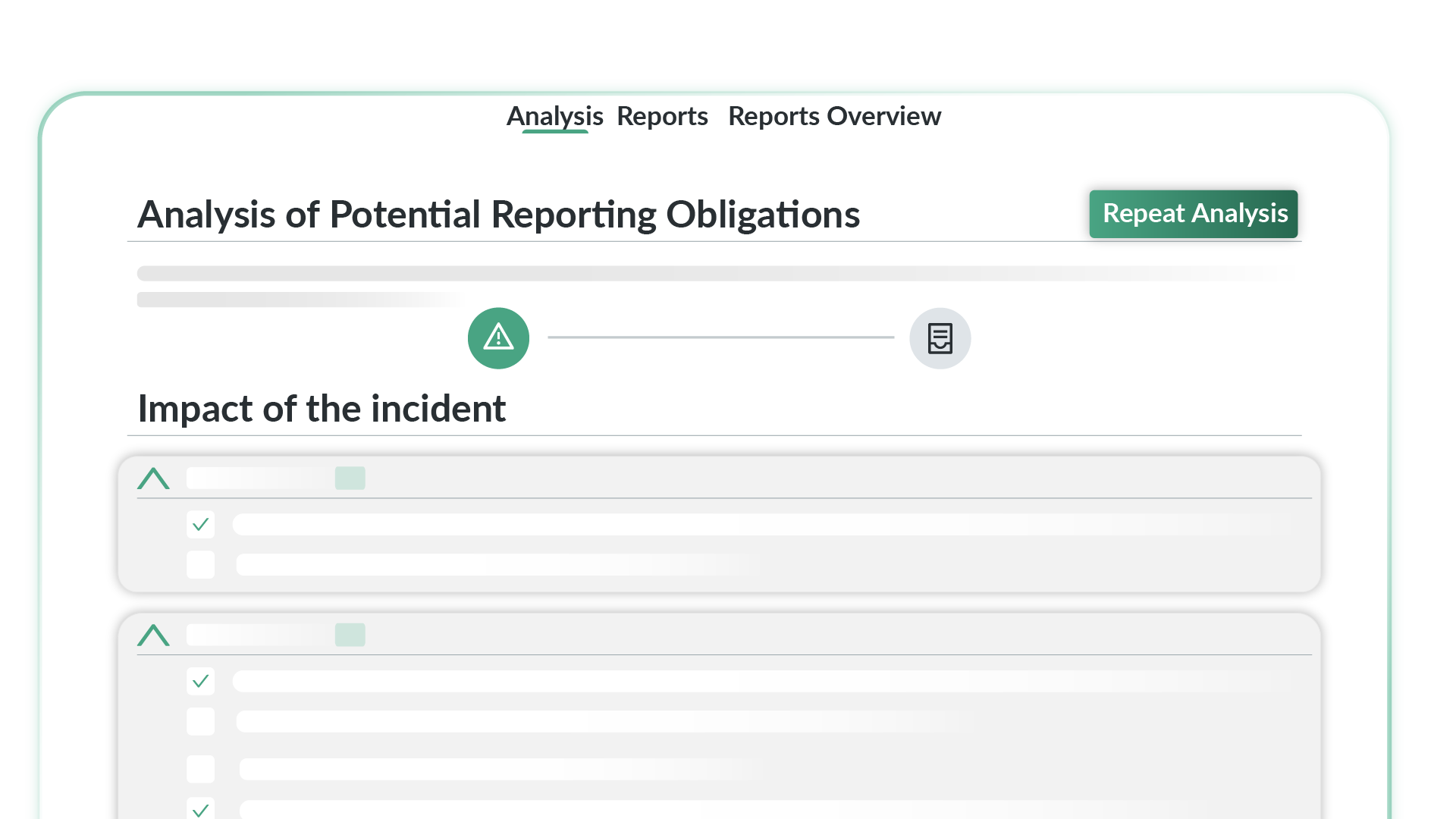The width and height of the screenshot is (1456, 819).
Task: Uncheck the first checkbox in first section
Action: 201,525
